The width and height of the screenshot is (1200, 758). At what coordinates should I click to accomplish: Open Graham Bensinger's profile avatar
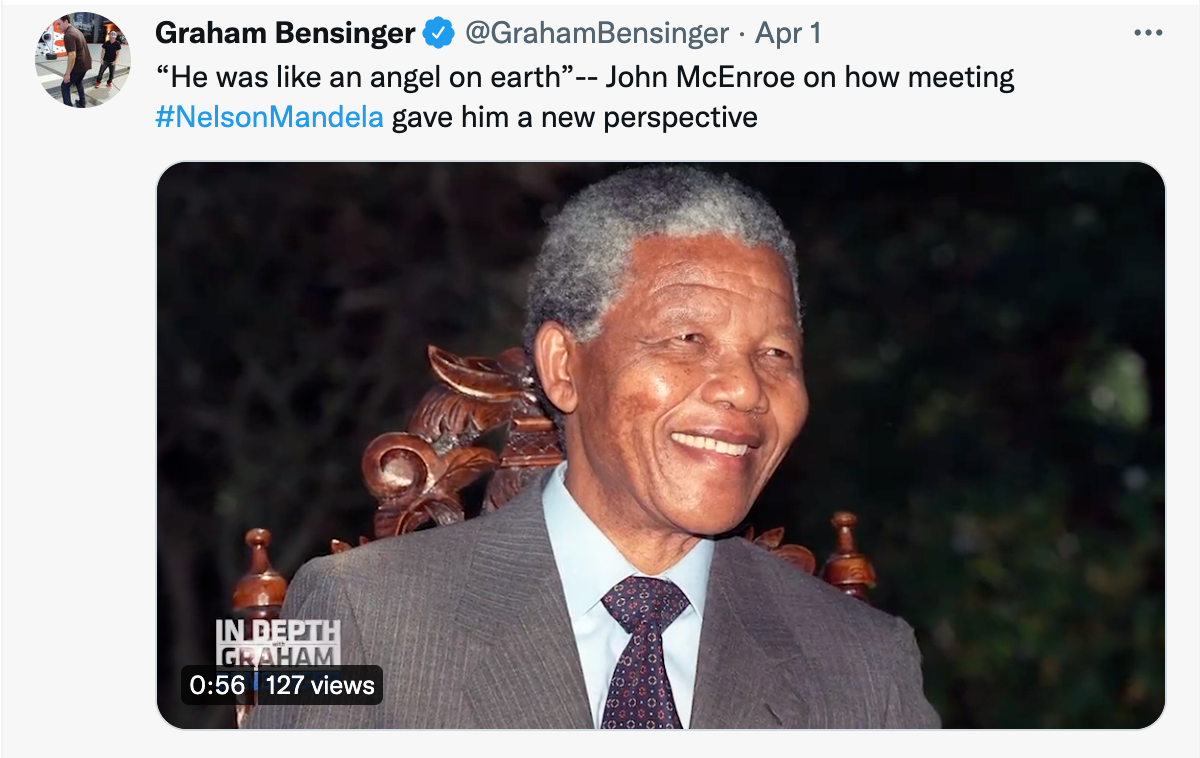(x=83, y=60)
